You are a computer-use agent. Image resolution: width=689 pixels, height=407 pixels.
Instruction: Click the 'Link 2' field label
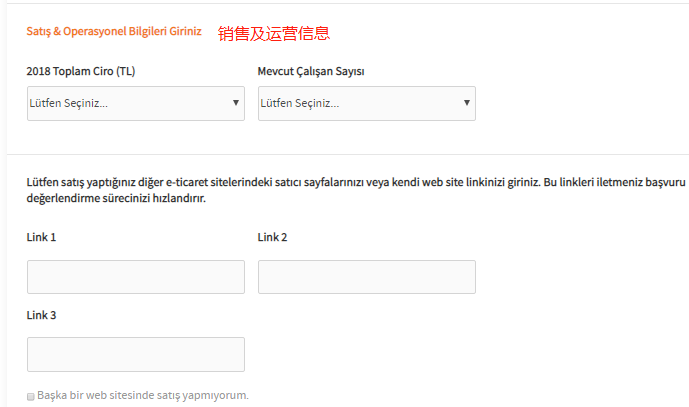(x=273, y=237)
